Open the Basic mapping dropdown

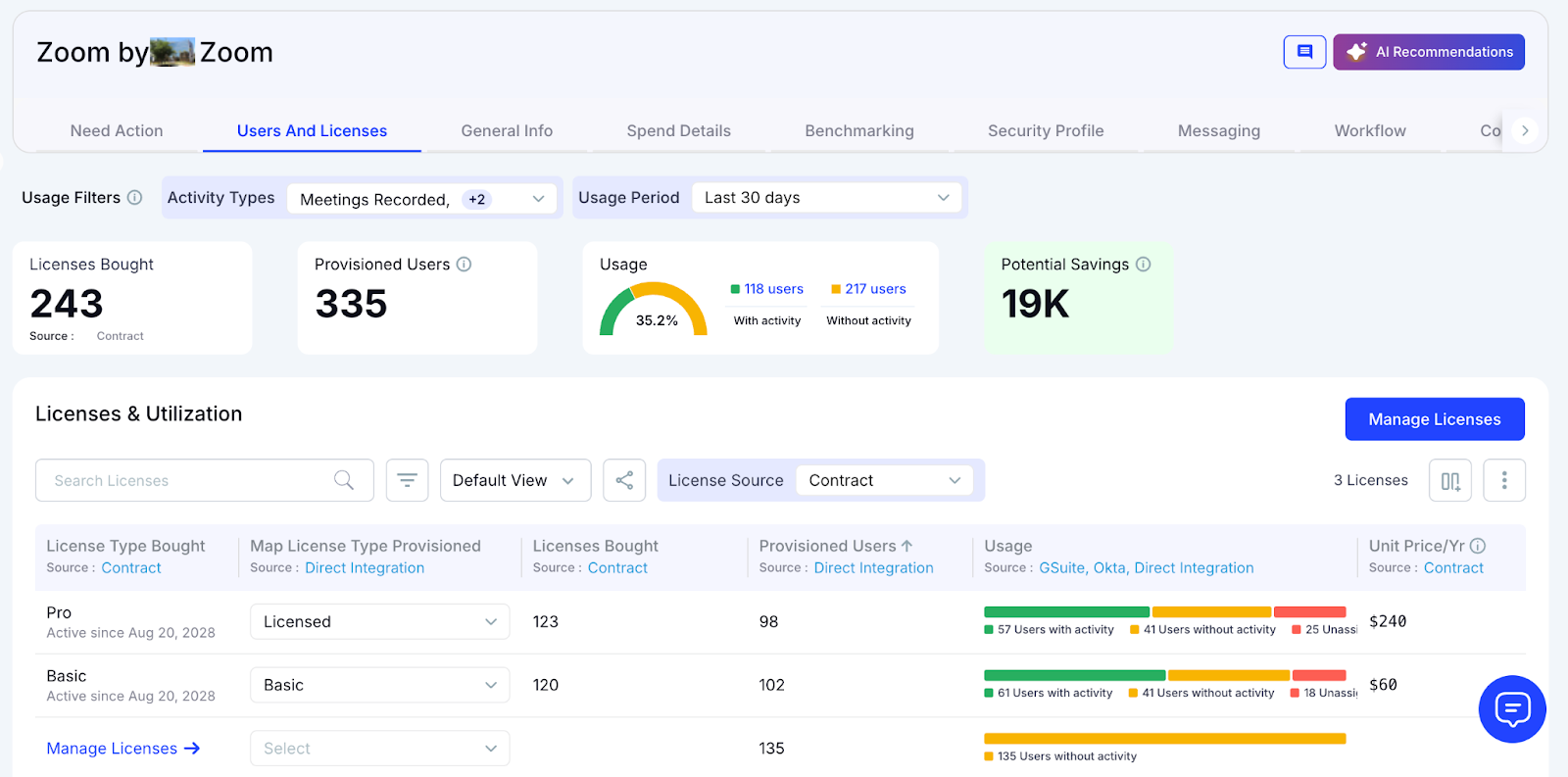[x=379, y=685]
